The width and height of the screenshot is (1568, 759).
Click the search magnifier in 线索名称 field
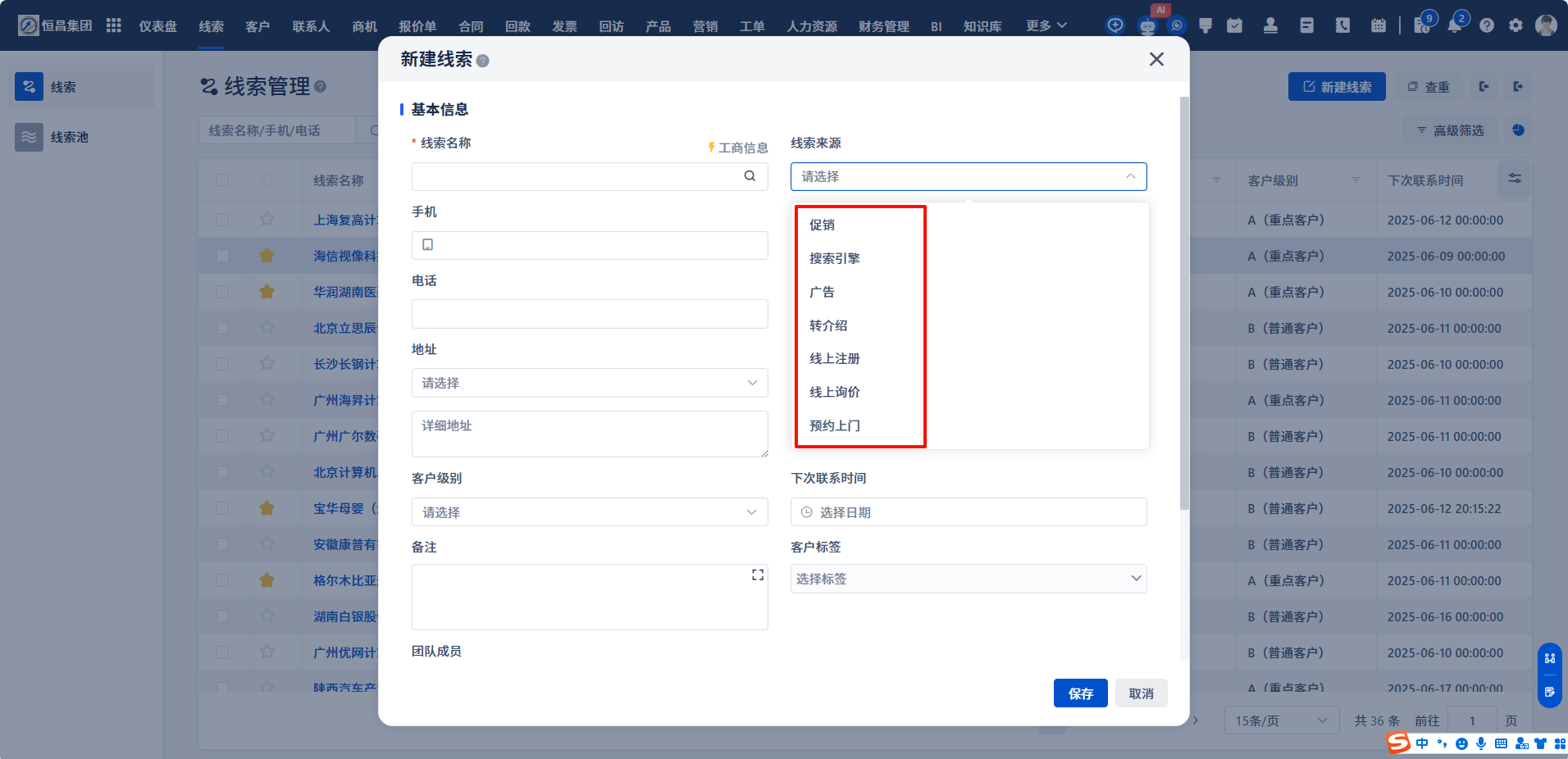(x=750, y=176)
